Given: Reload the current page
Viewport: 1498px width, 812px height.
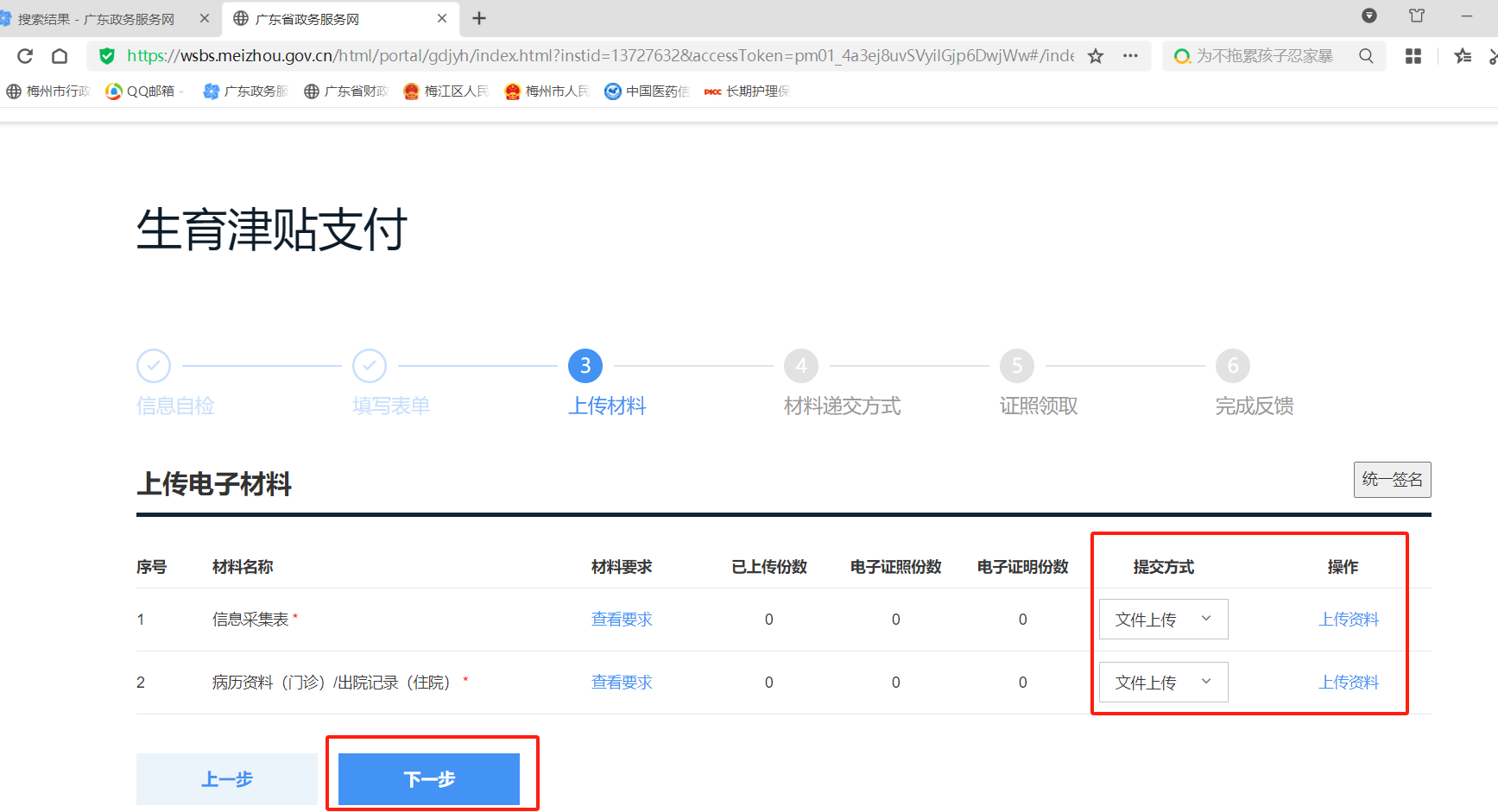Looking at the screenshot, I should 24,55.
